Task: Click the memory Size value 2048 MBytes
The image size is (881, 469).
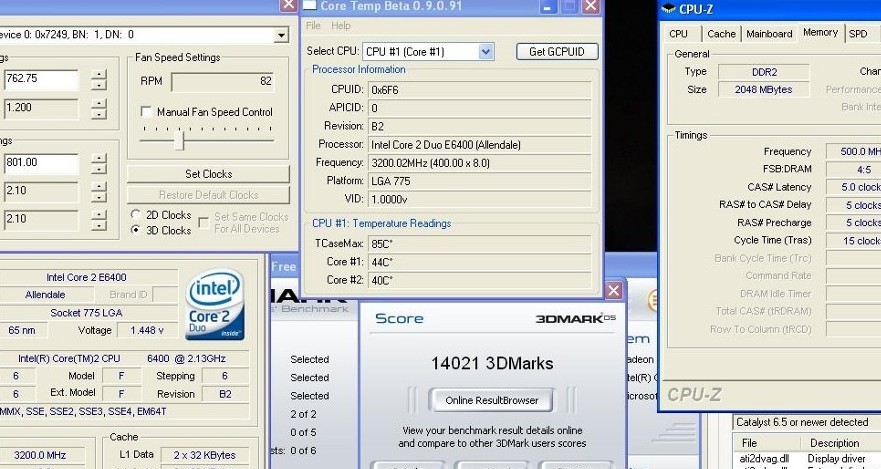Action: coord(764,89)
